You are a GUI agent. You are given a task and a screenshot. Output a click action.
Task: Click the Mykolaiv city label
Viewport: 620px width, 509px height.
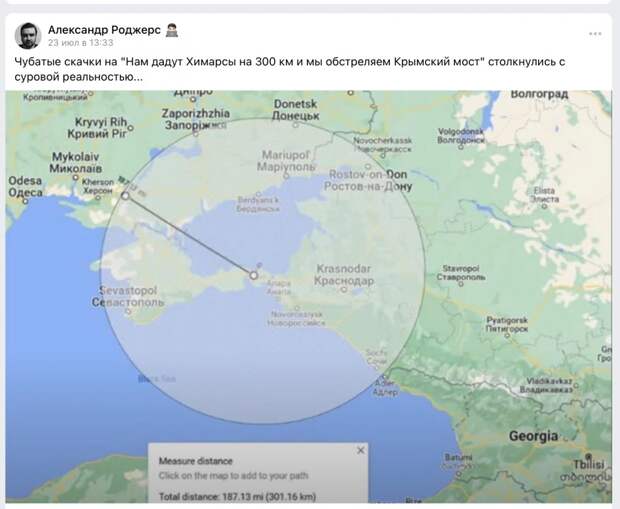tap(76, 163)
